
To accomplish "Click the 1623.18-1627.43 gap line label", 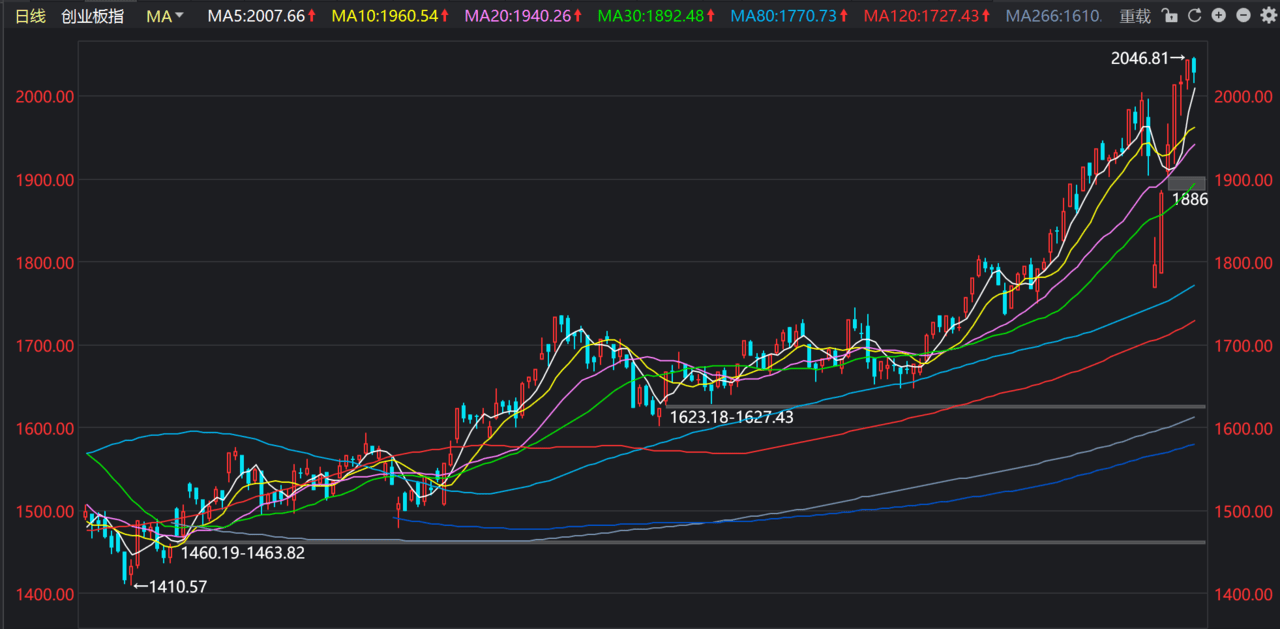I will tap(731, 417).
